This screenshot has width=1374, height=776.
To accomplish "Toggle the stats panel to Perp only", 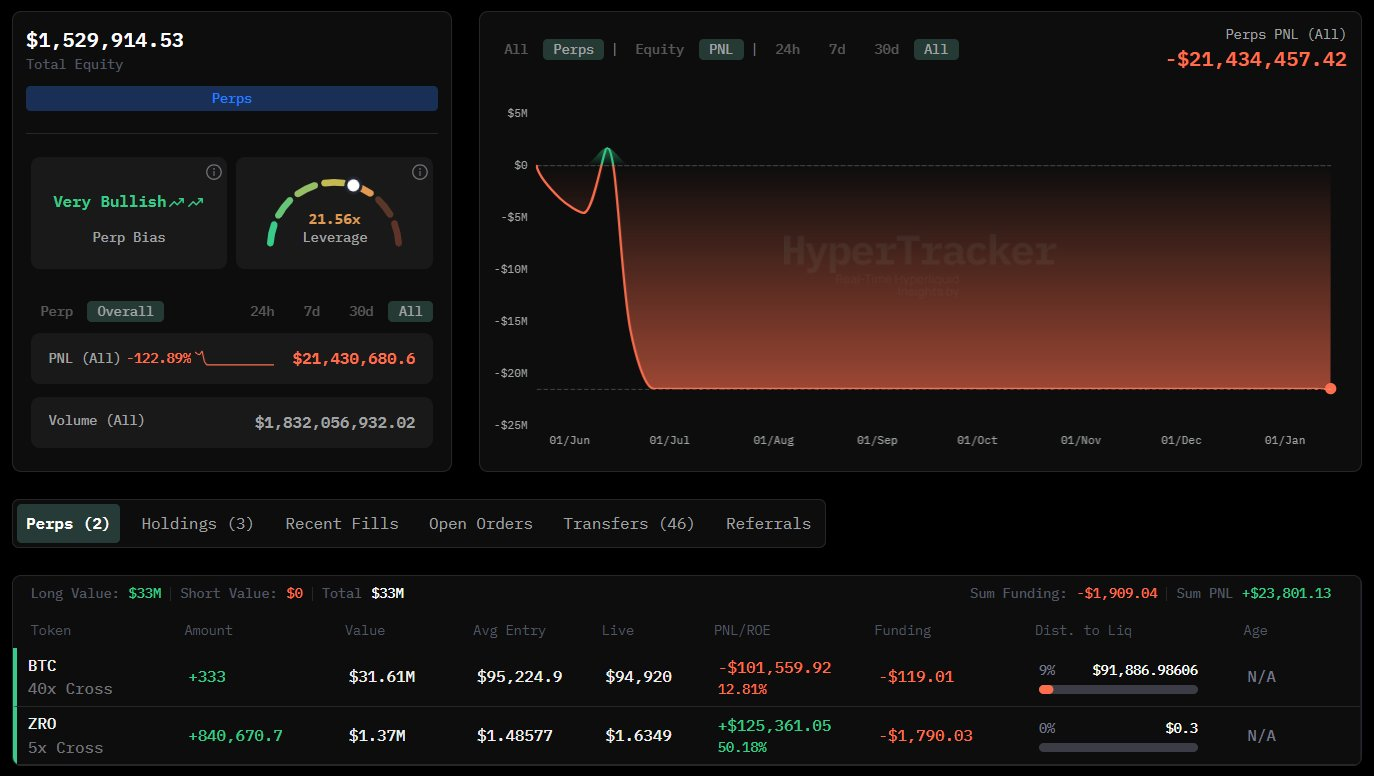I will pyautogui.click(x=56, y=311).
